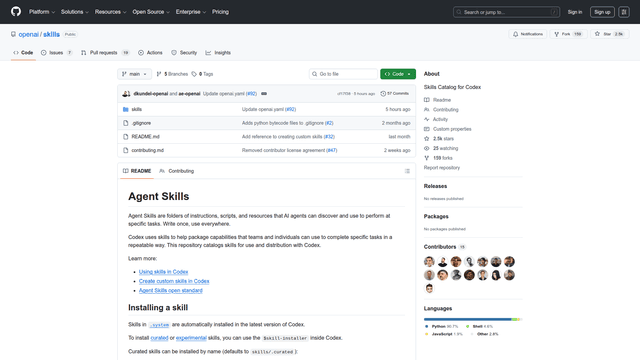The width and height of the screenshot is (640, 360).
Task: Open the openai owner link
Action: [29, 34]
